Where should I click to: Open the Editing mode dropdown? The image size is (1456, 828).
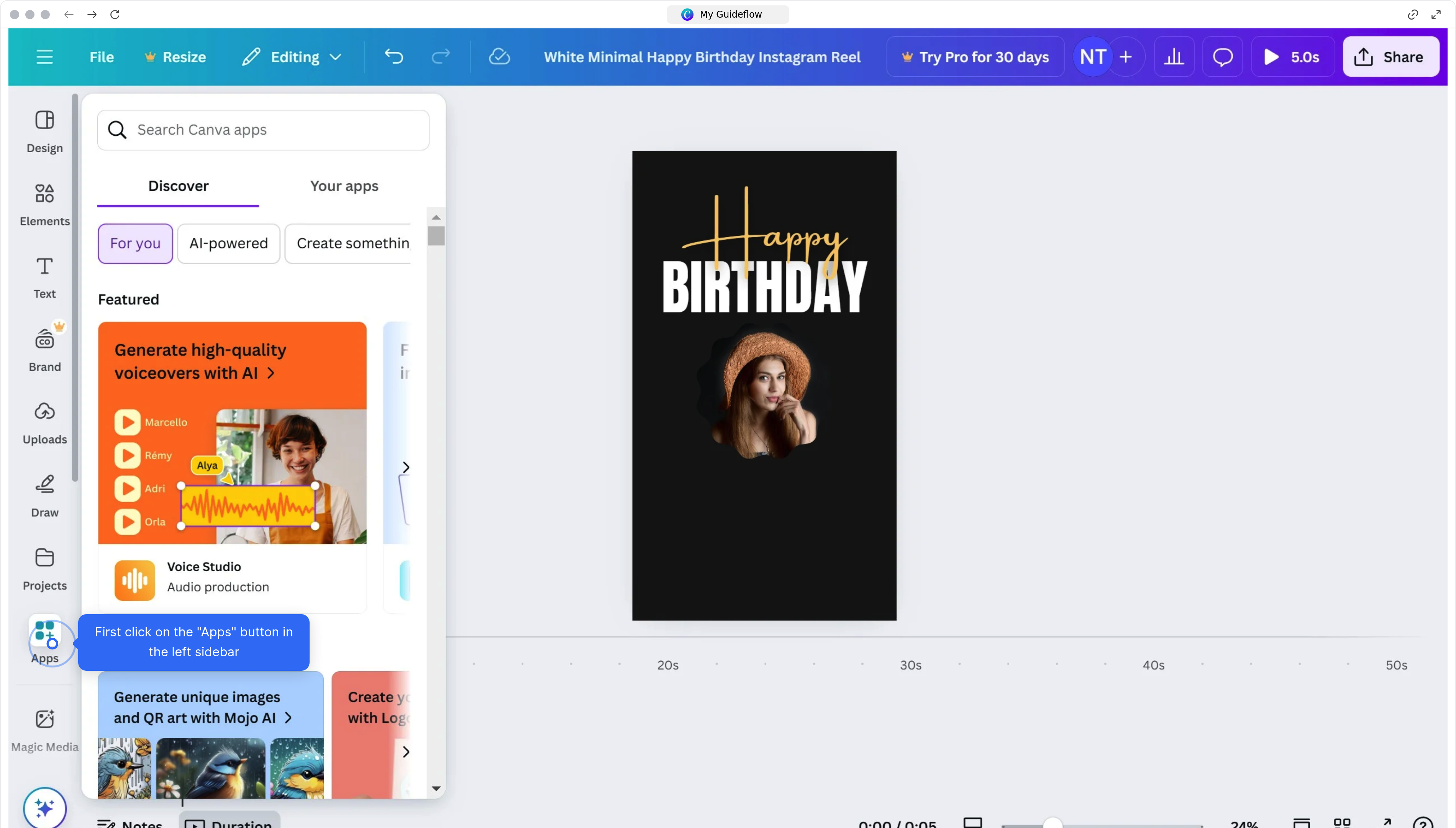coord(292,56)
